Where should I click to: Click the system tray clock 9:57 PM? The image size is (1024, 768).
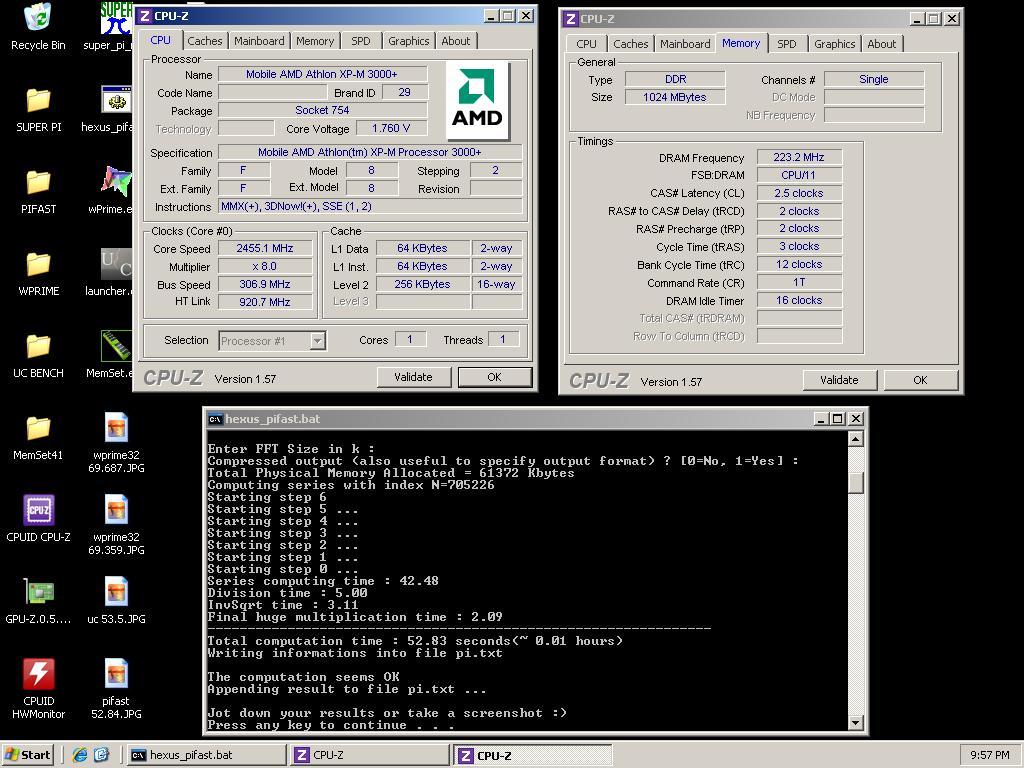(x=989, y=755)
